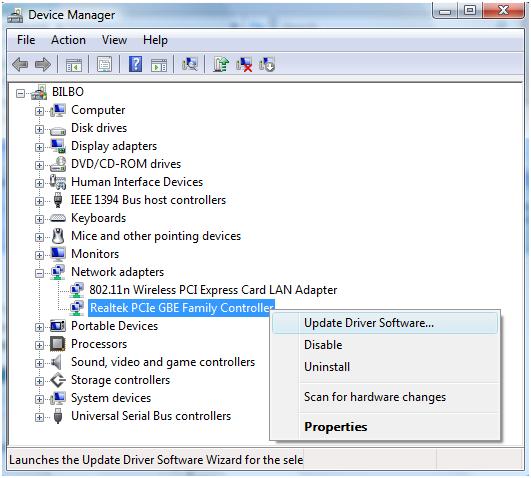Image resolution: width=531 pixels, height=478 pixels.
Task: Click the Forward arrow toolbar icon
Action: pos(43,64)
